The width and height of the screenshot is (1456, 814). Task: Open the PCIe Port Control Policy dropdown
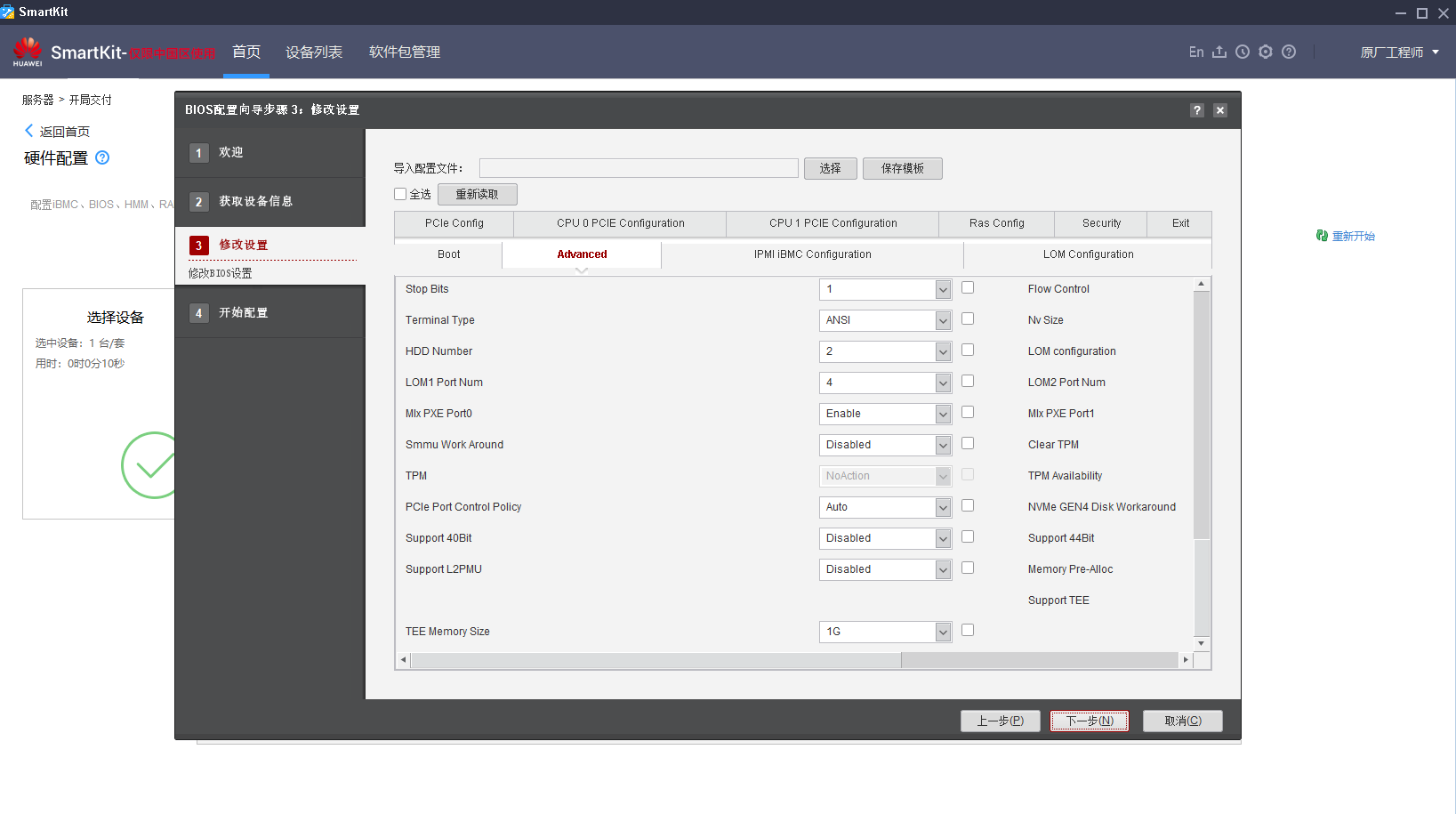click(885, 507)
